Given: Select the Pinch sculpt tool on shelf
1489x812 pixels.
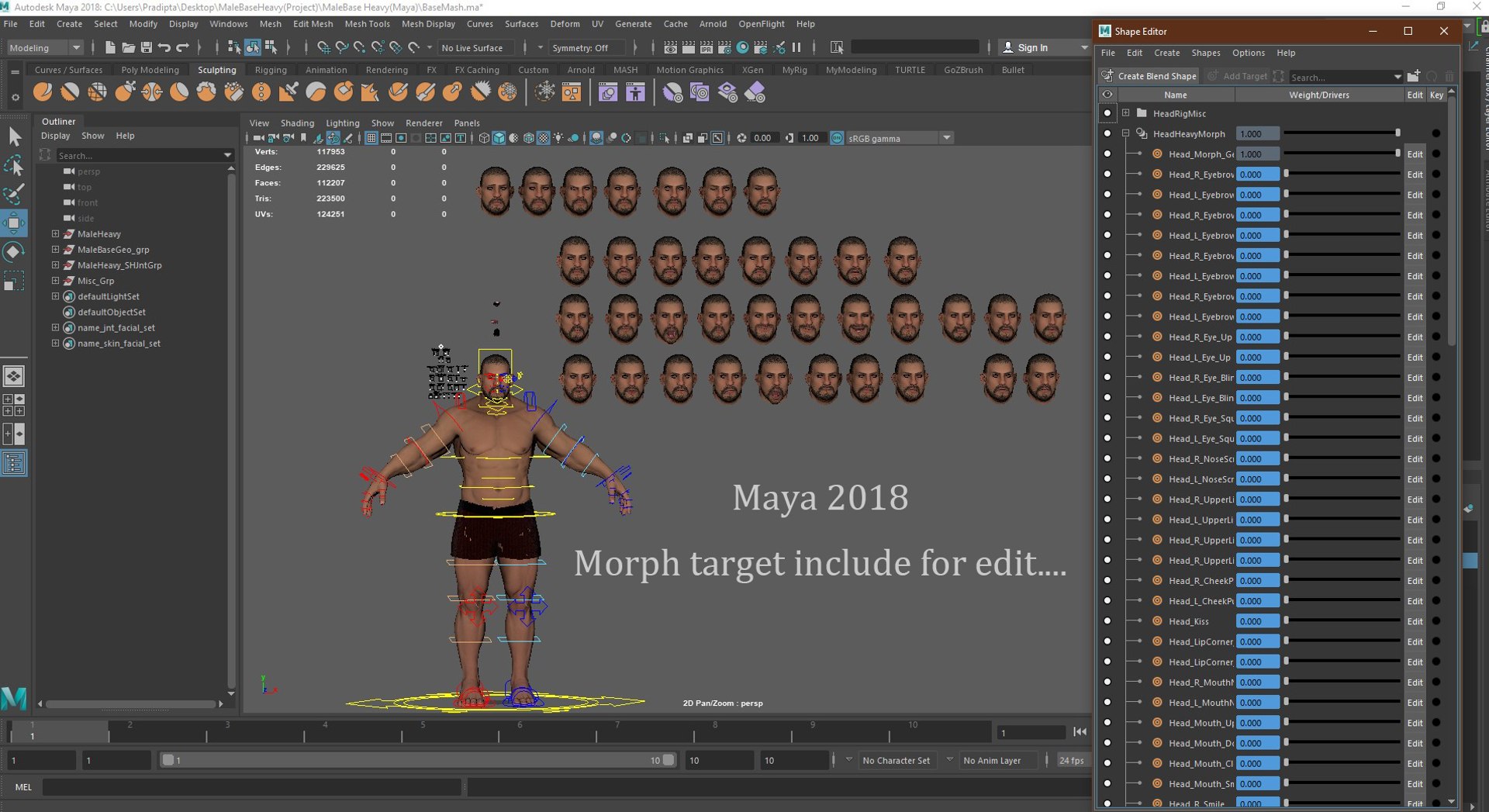Looking at the screenshot, I should (x=152, y=92).
